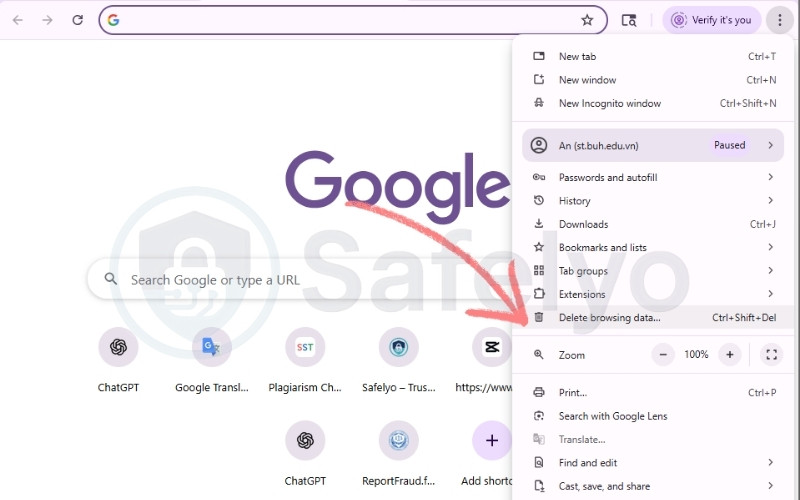Select New window menu entry
800x500 pixels.
653,80
